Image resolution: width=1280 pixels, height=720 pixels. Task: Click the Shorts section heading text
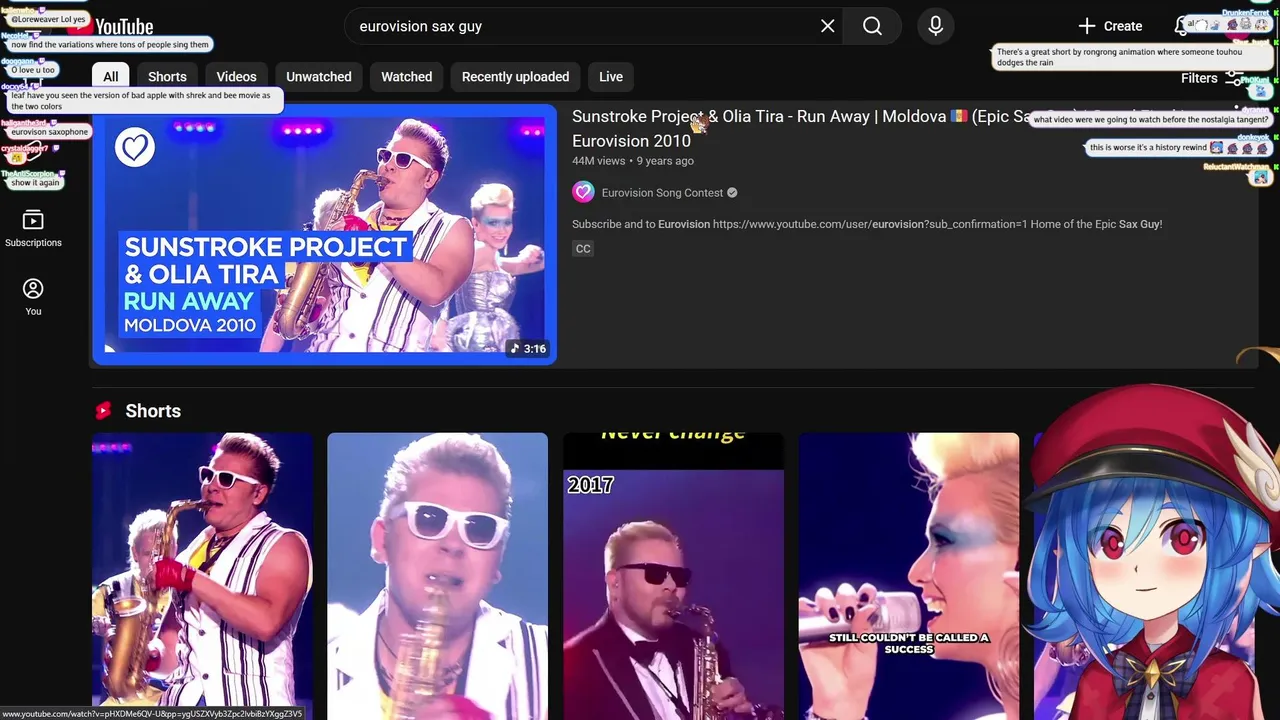click(153, 411)
